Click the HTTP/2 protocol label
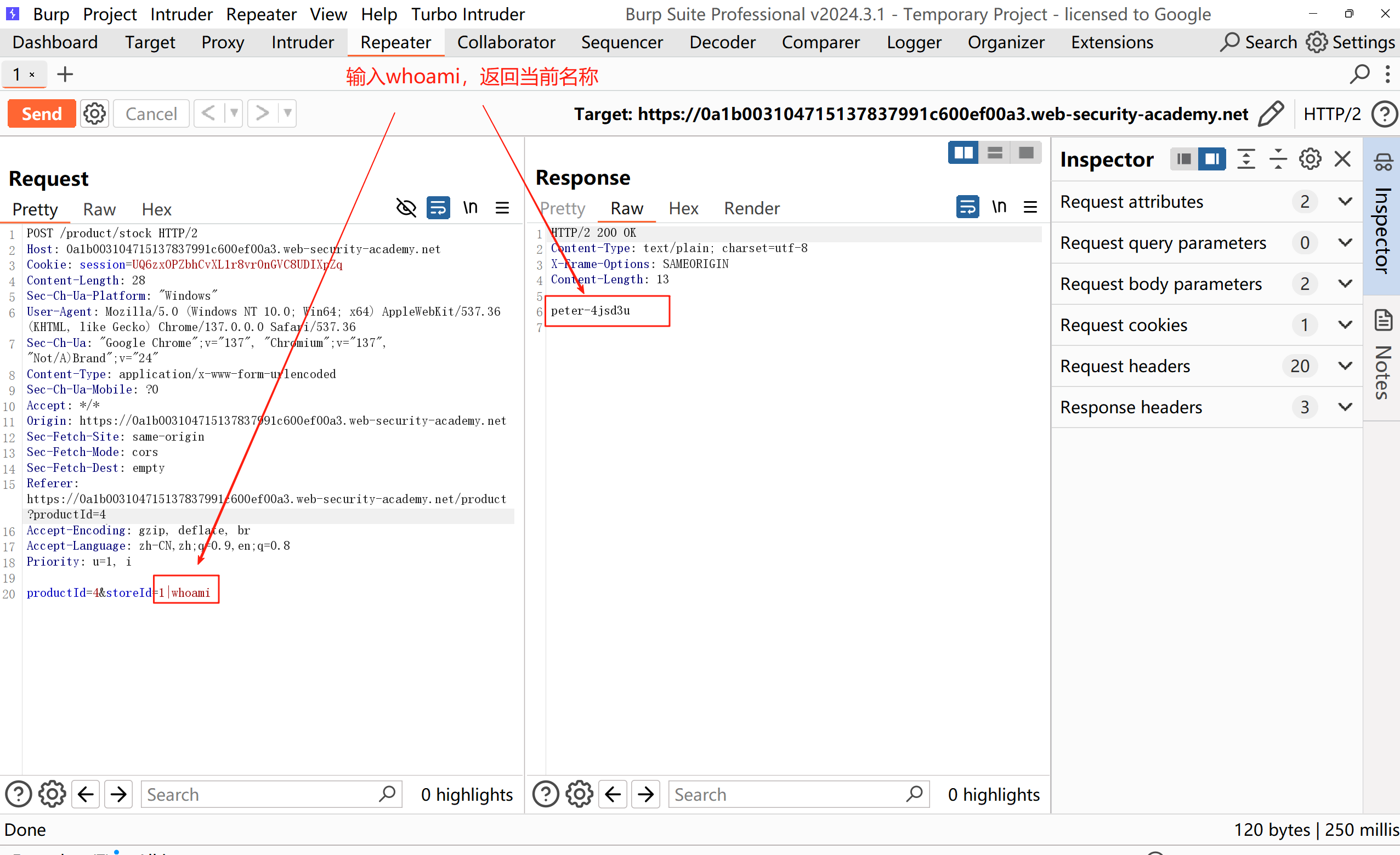The width and height of the screenshot is (1400, 855). coord(1331,114)
